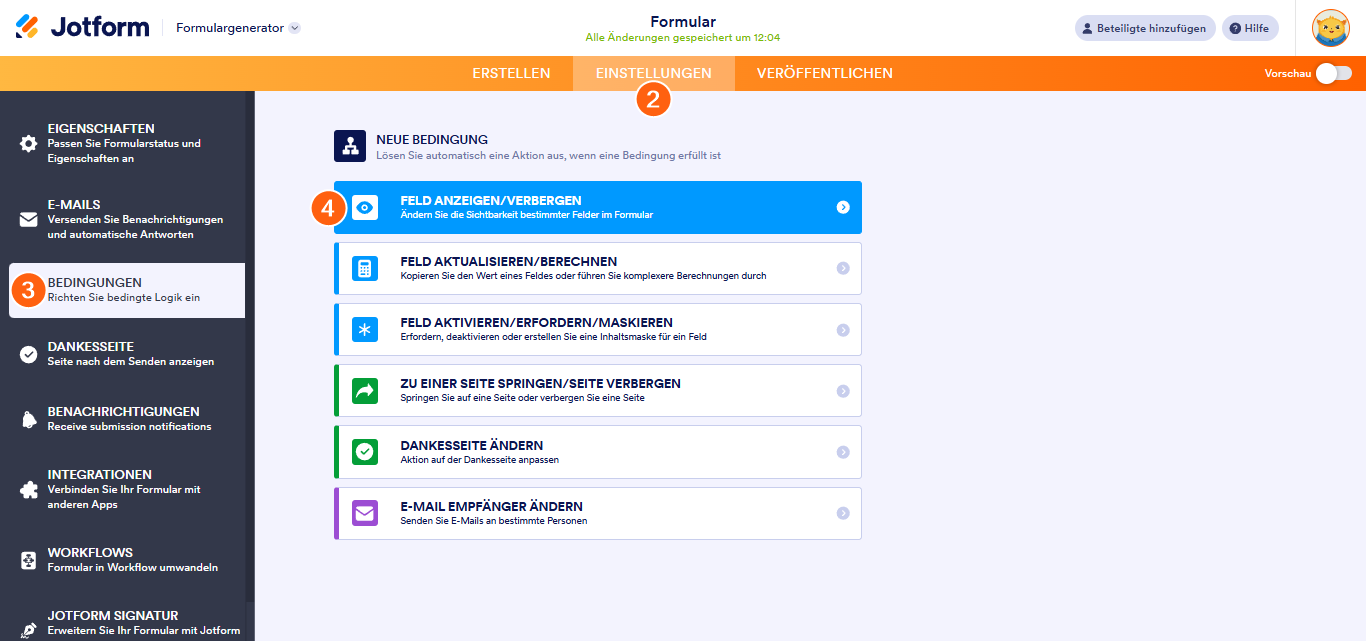Click the Hilfe button
Screen dimensions: 1366x641
1250,28
